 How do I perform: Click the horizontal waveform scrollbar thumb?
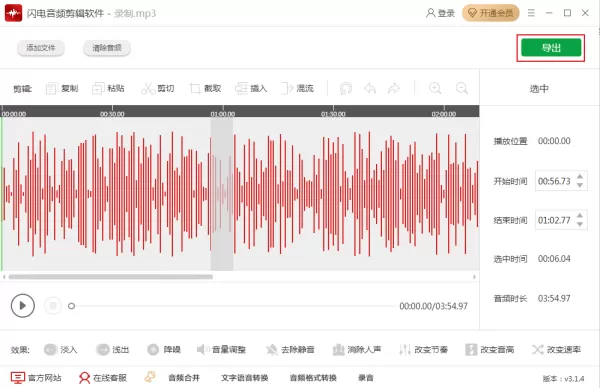coord(111,277)
